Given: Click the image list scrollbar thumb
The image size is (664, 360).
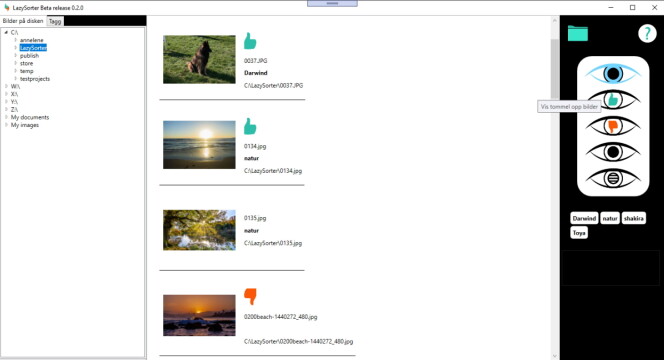Looking at the screenshot, I should coord(555,69).
